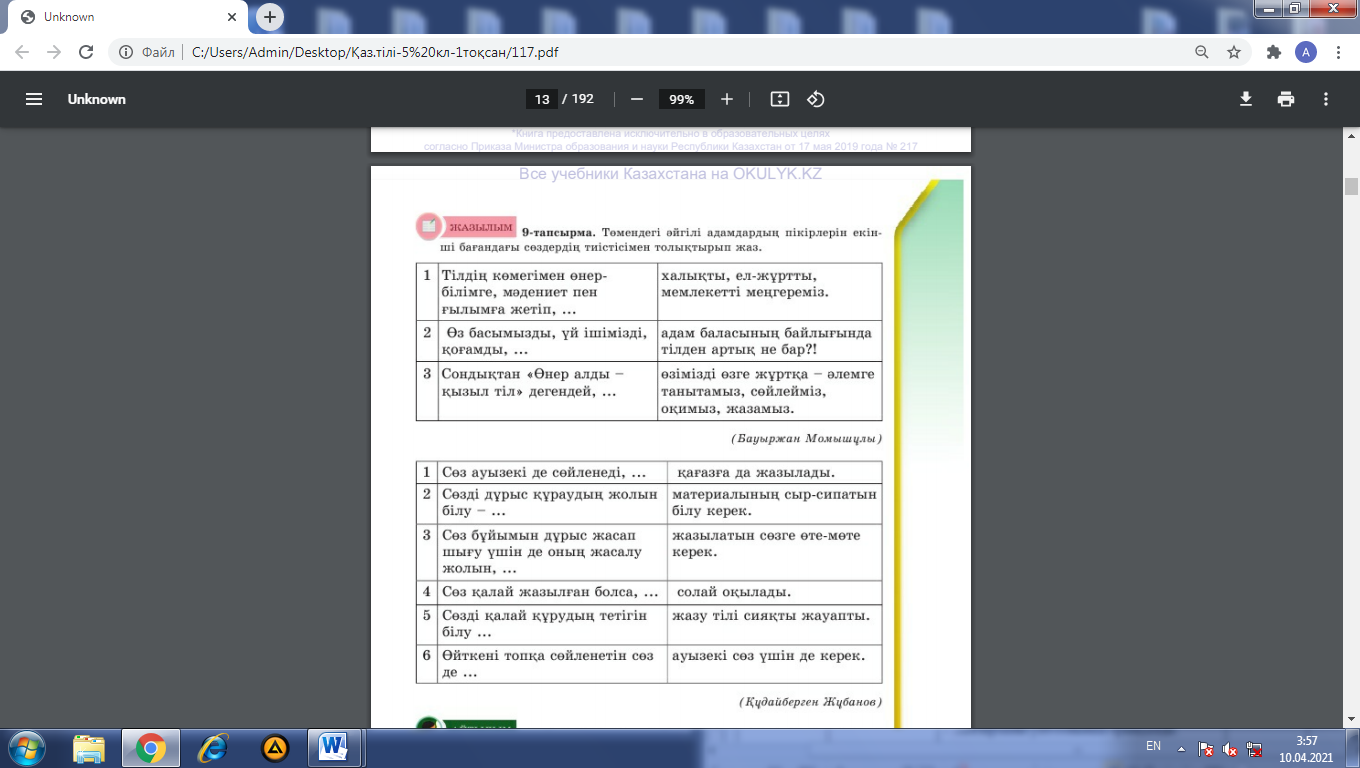Select the Unknown browser tab

pyautogui.click(x=130, y=17)
